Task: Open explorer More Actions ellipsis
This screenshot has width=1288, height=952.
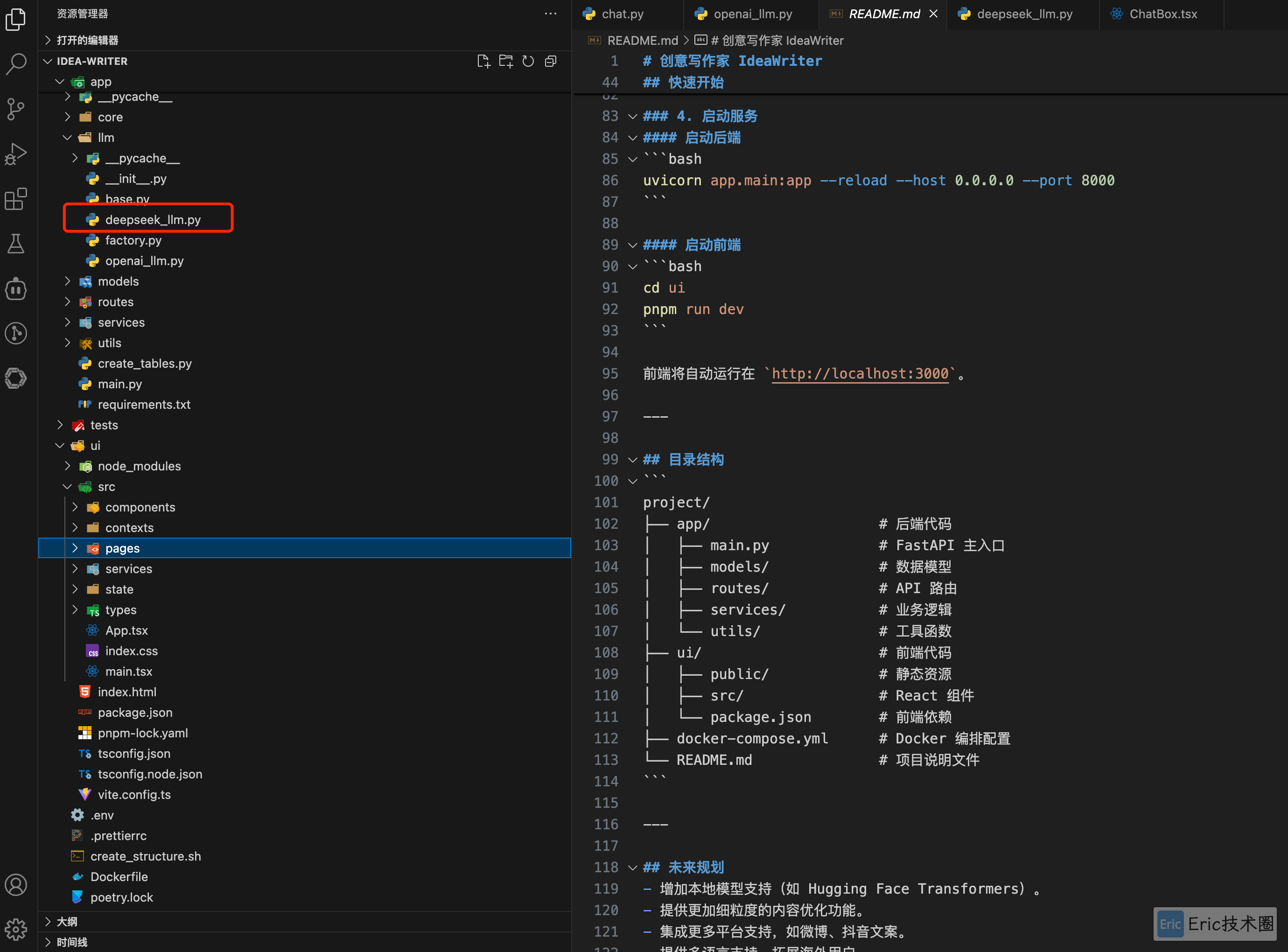Action: point(551,14)
